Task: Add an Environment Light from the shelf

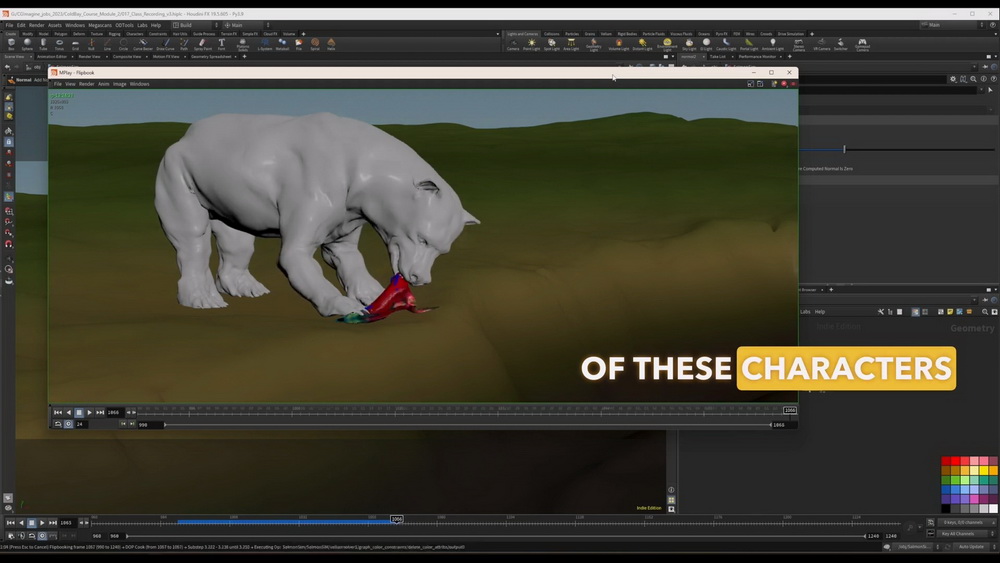Action: [x=667, y=45]
